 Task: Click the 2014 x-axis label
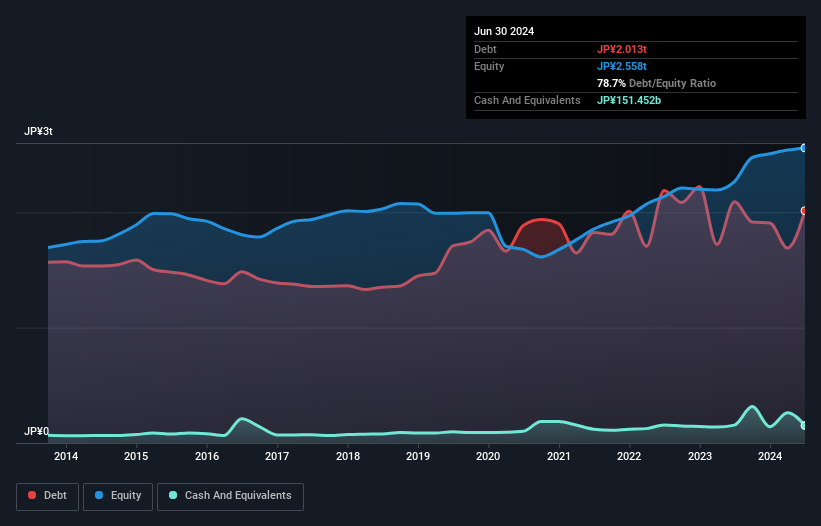(x=66, y=456)
